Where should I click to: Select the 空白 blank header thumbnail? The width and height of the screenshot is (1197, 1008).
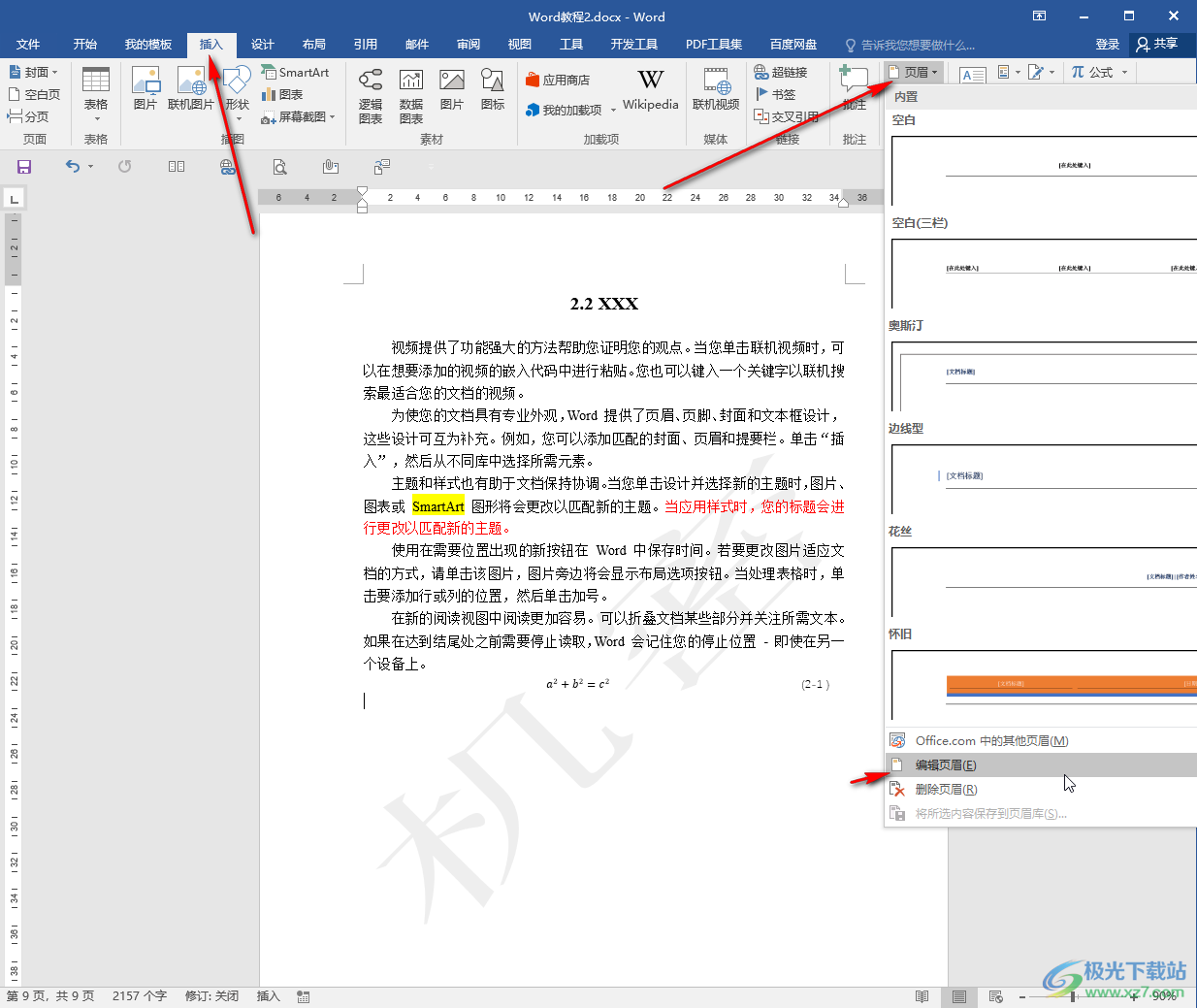pyautogui.click(x=1044, y=170)
